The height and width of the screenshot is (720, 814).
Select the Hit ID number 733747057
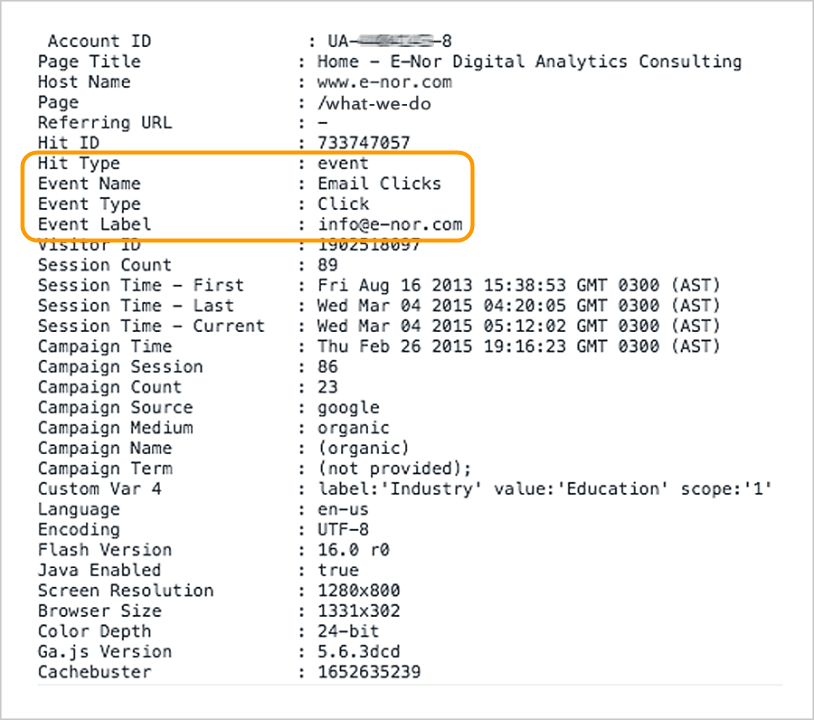coord(364,143)
